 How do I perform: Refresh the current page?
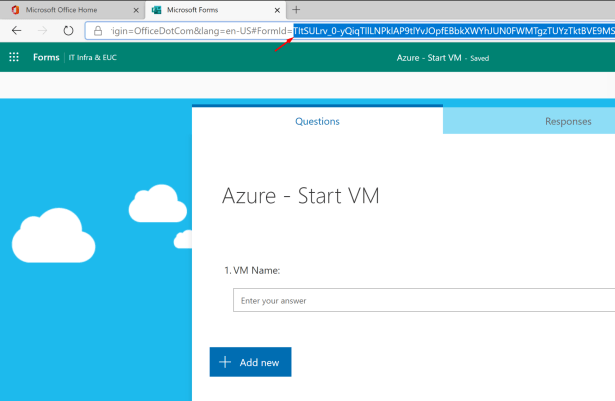(x=68, y=31)
